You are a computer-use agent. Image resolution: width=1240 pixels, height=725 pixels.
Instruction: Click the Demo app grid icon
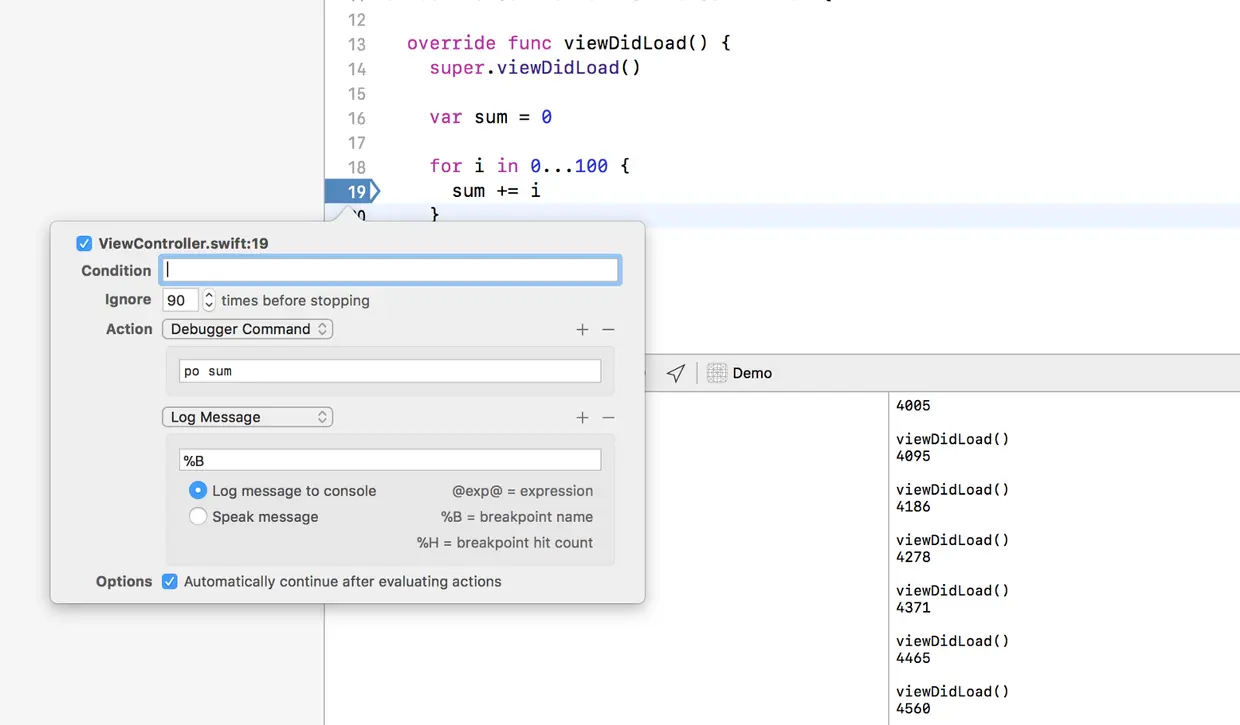click(x=716, y=373)
